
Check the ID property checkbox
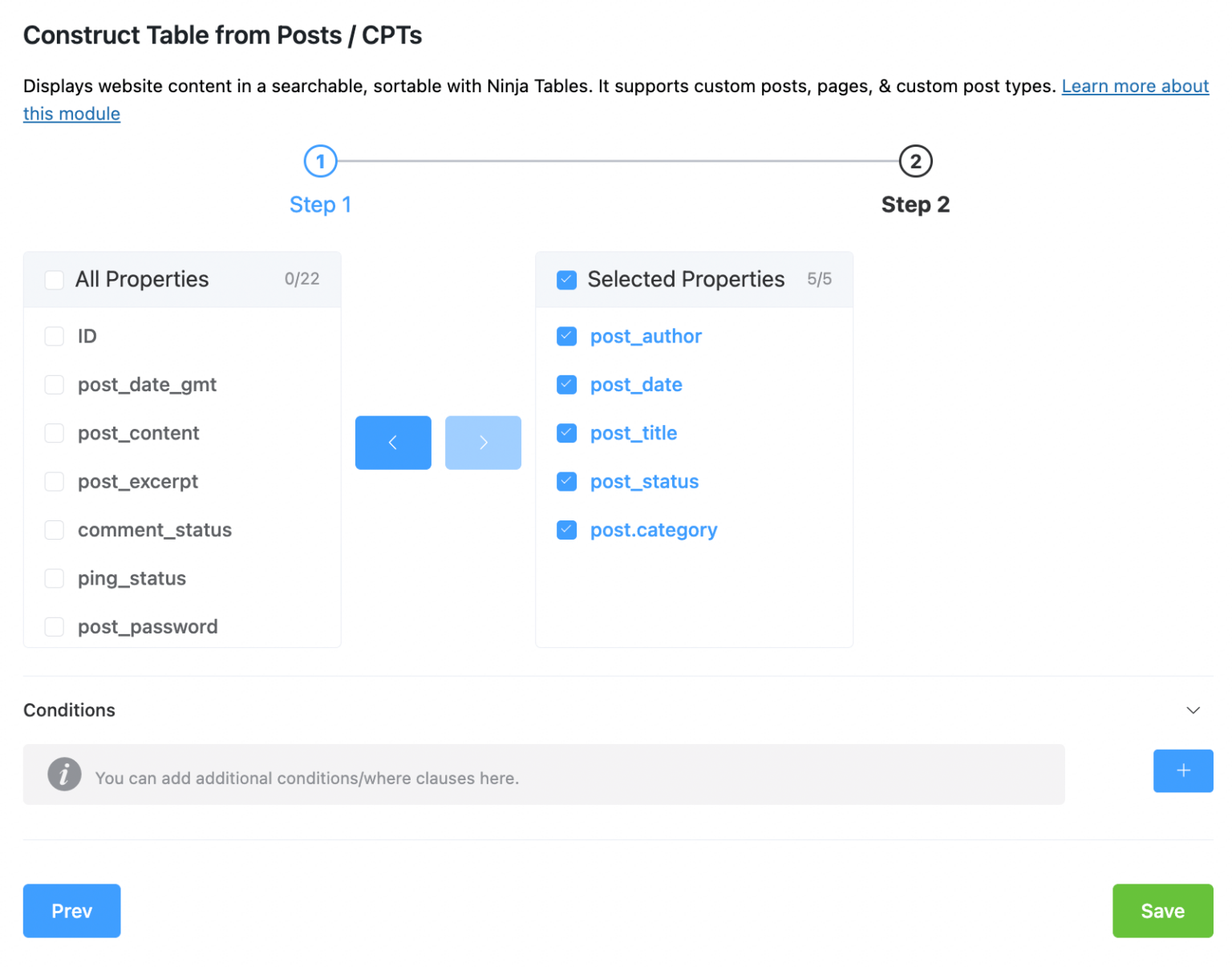point(54,336)
